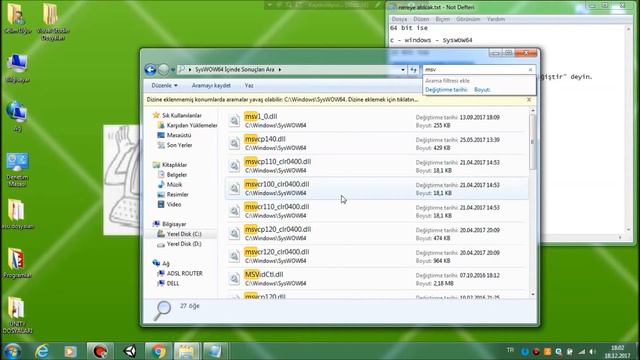Click the taskbar clock showing 18:02
Screen dimensions: 640x360
click(x=617, y=351)
